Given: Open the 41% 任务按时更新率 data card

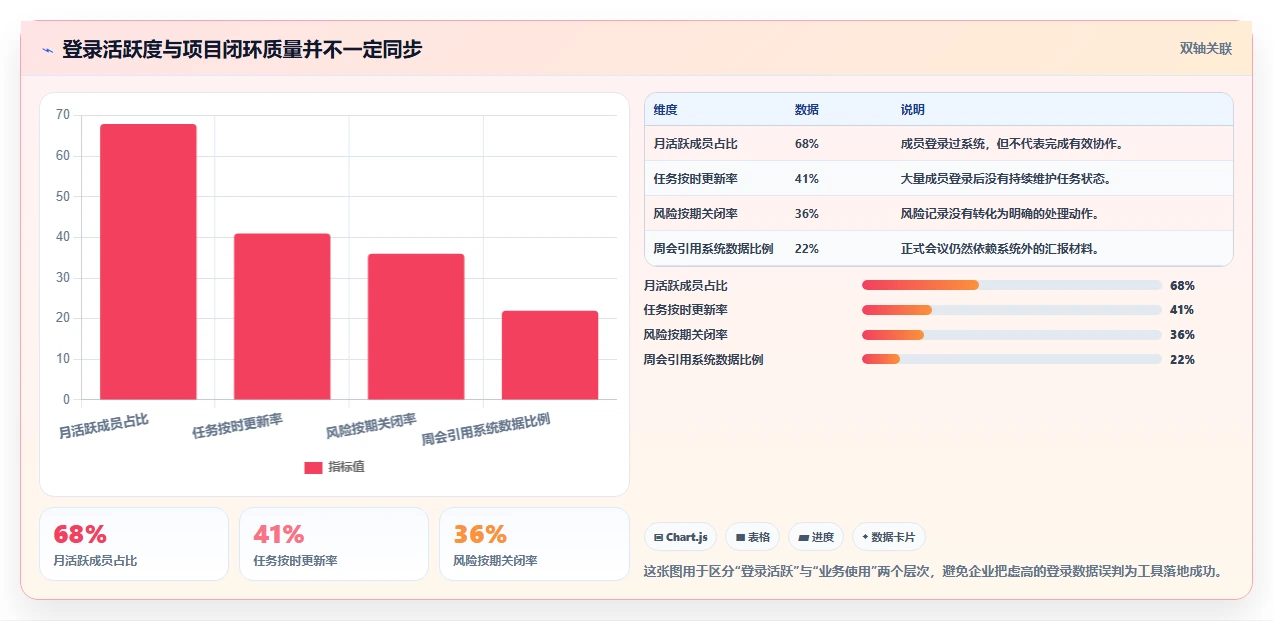Looking at the screenshot, I should (x=334, y=544).
